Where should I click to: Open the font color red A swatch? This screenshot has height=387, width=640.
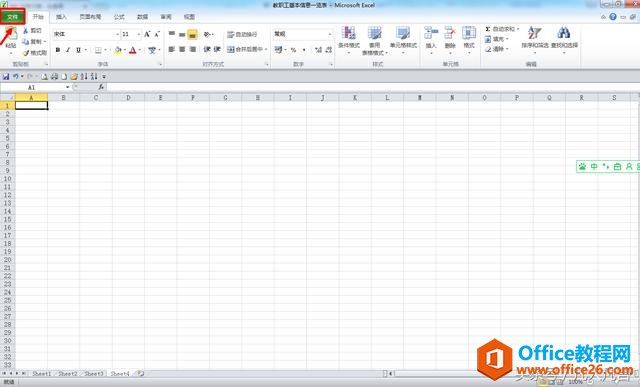pos(133,50)
